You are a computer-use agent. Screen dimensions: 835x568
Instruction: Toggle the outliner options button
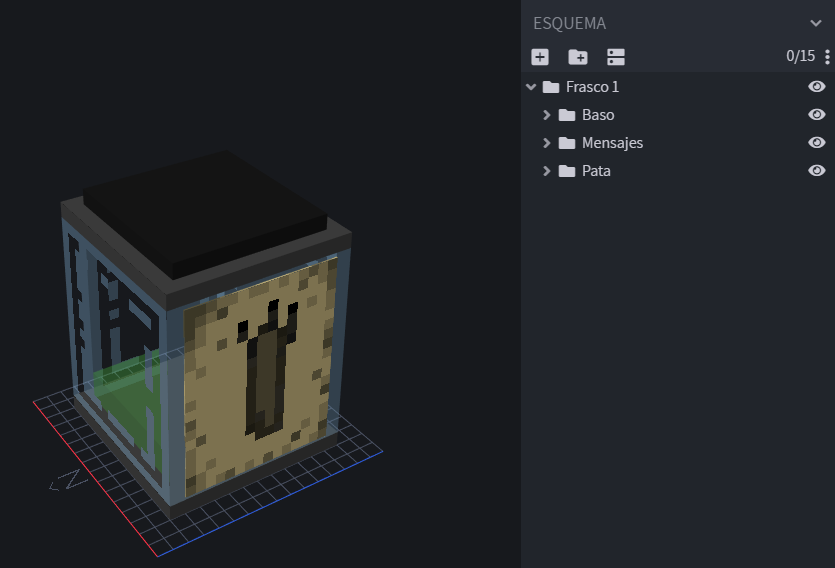coord(616,57)
